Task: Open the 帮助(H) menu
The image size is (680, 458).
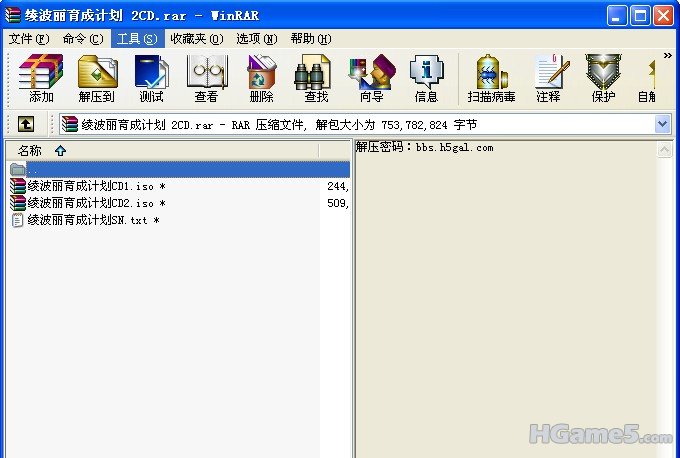Action: [311, 39]
